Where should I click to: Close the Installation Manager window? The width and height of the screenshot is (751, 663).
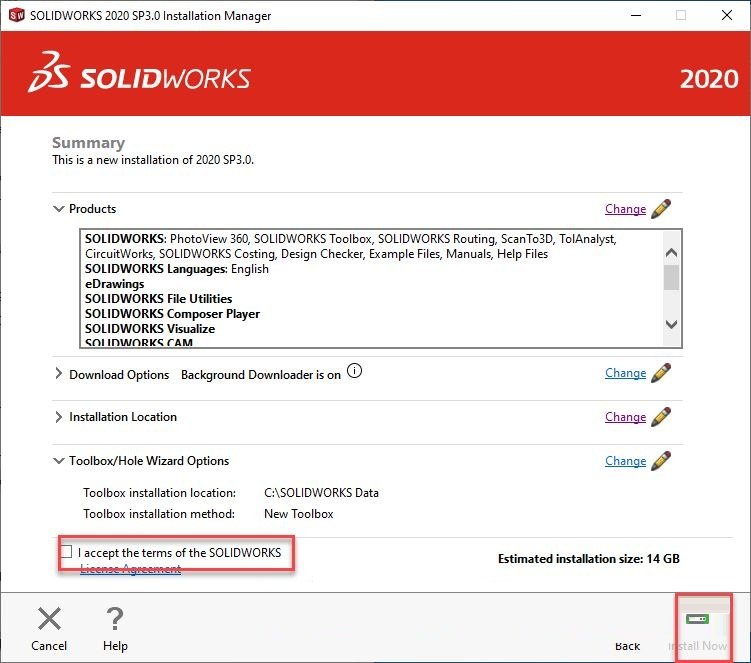tap(727, 15)
